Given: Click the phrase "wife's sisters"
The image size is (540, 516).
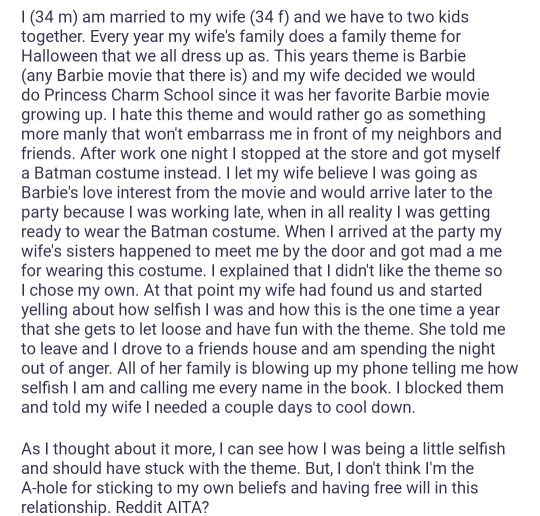Looking at the screenshot, I should [x=68, y=251].
